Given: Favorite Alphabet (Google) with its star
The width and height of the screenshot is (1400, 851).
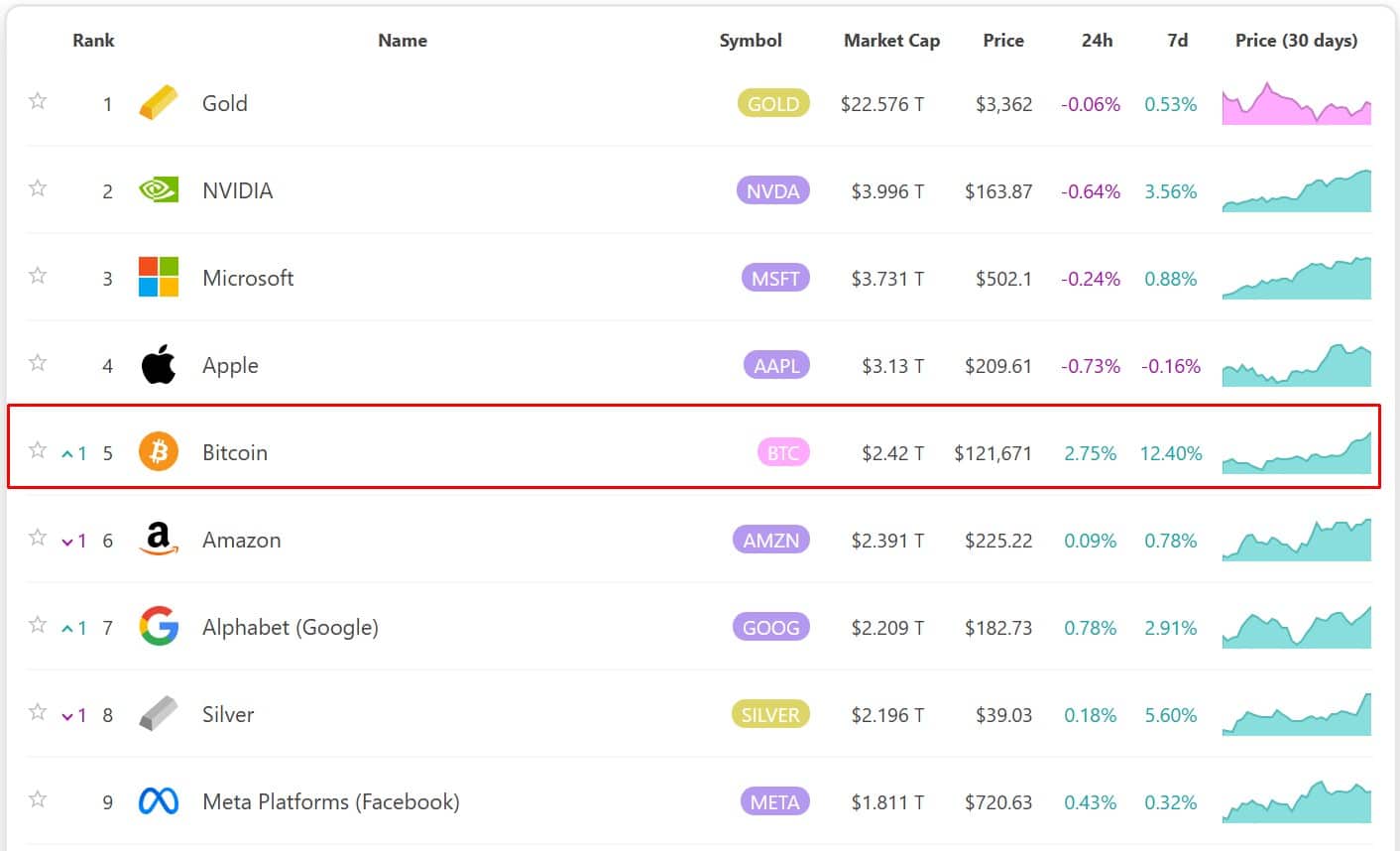Looking at the screenshot, I should [x=38, y=625].
